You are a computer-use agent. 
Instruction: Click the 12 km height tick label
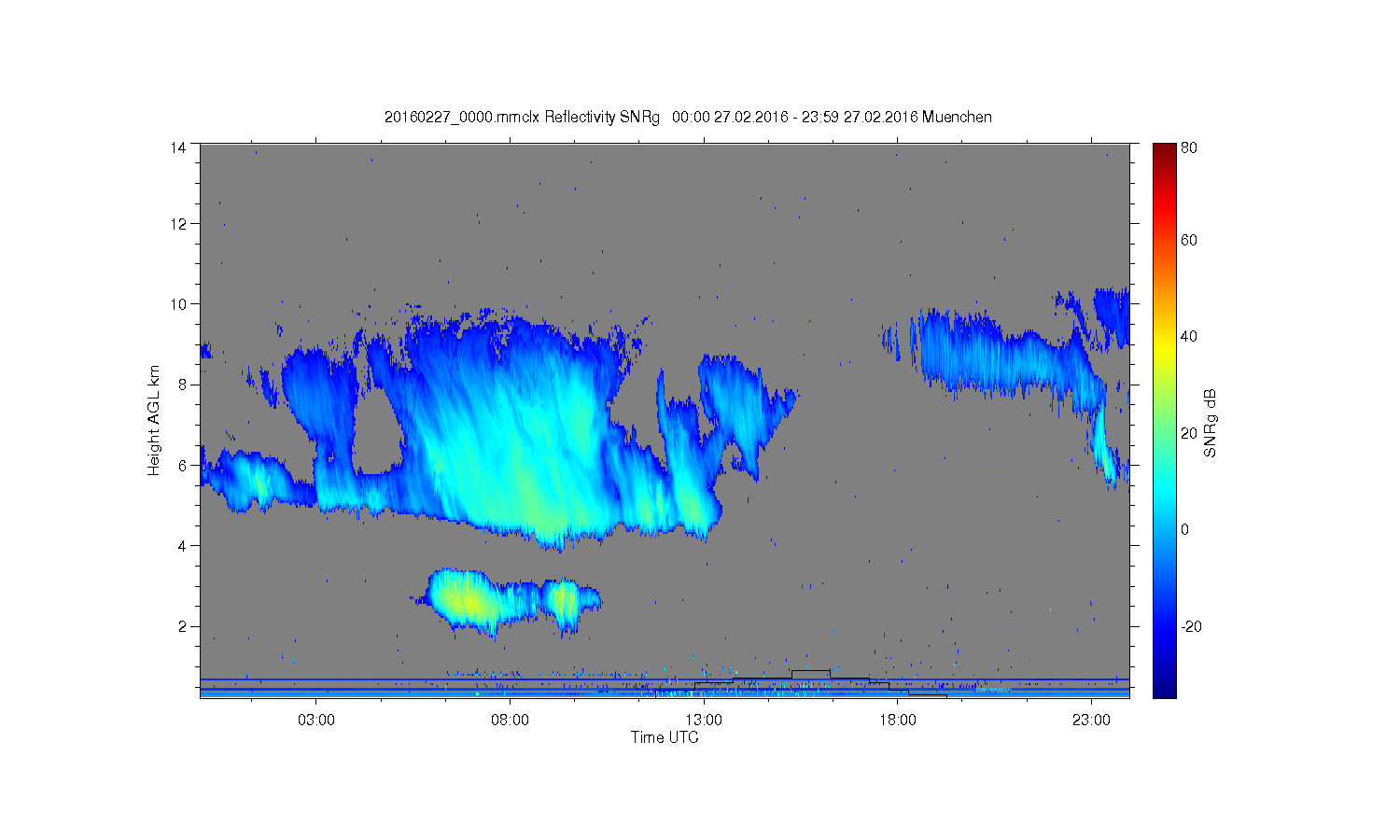pyautogui.click(x=178, y=224)
